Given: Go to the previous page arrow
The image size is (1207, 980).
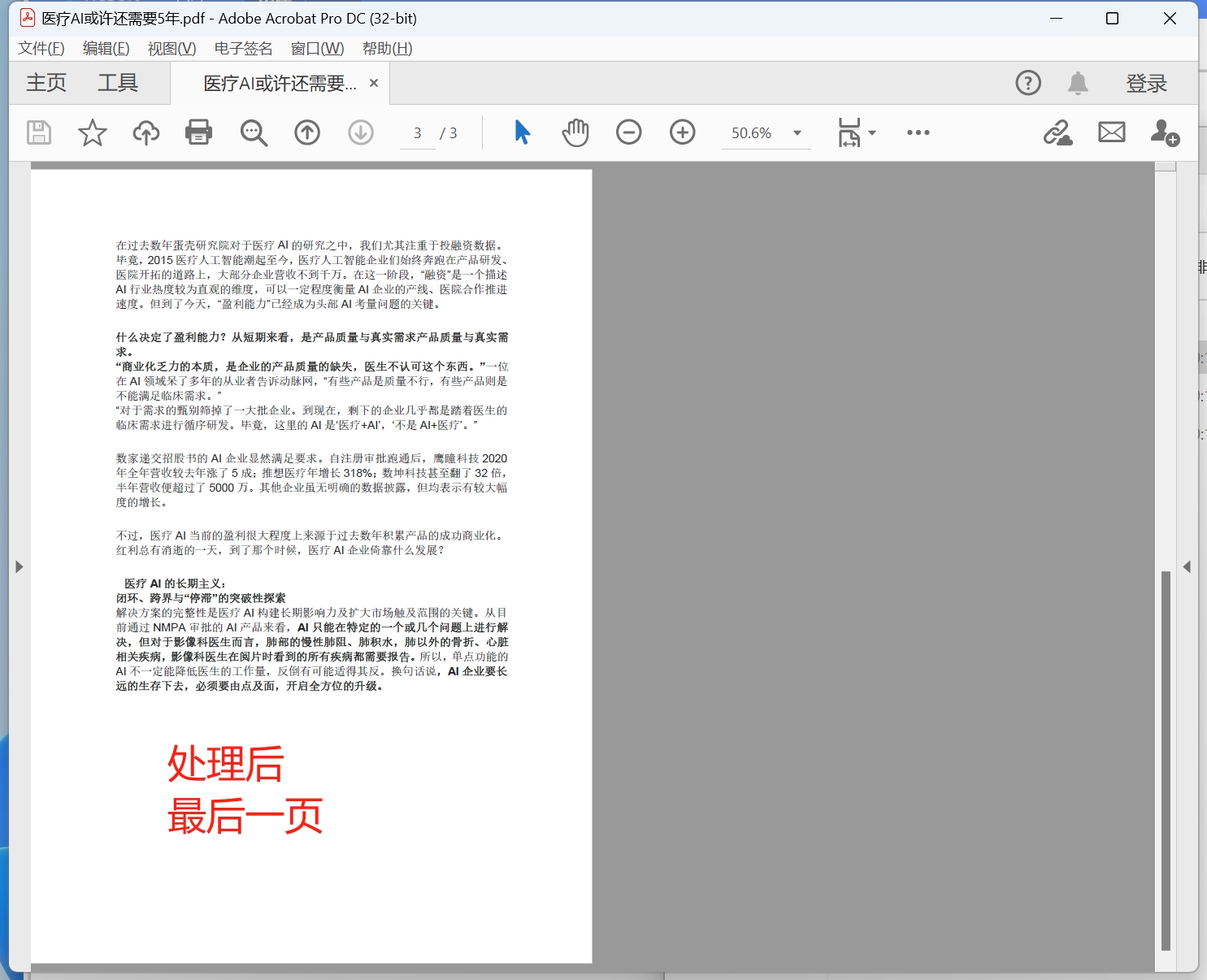Looking at the screenshot, I should pyautogui.click(x=307, y=132).
